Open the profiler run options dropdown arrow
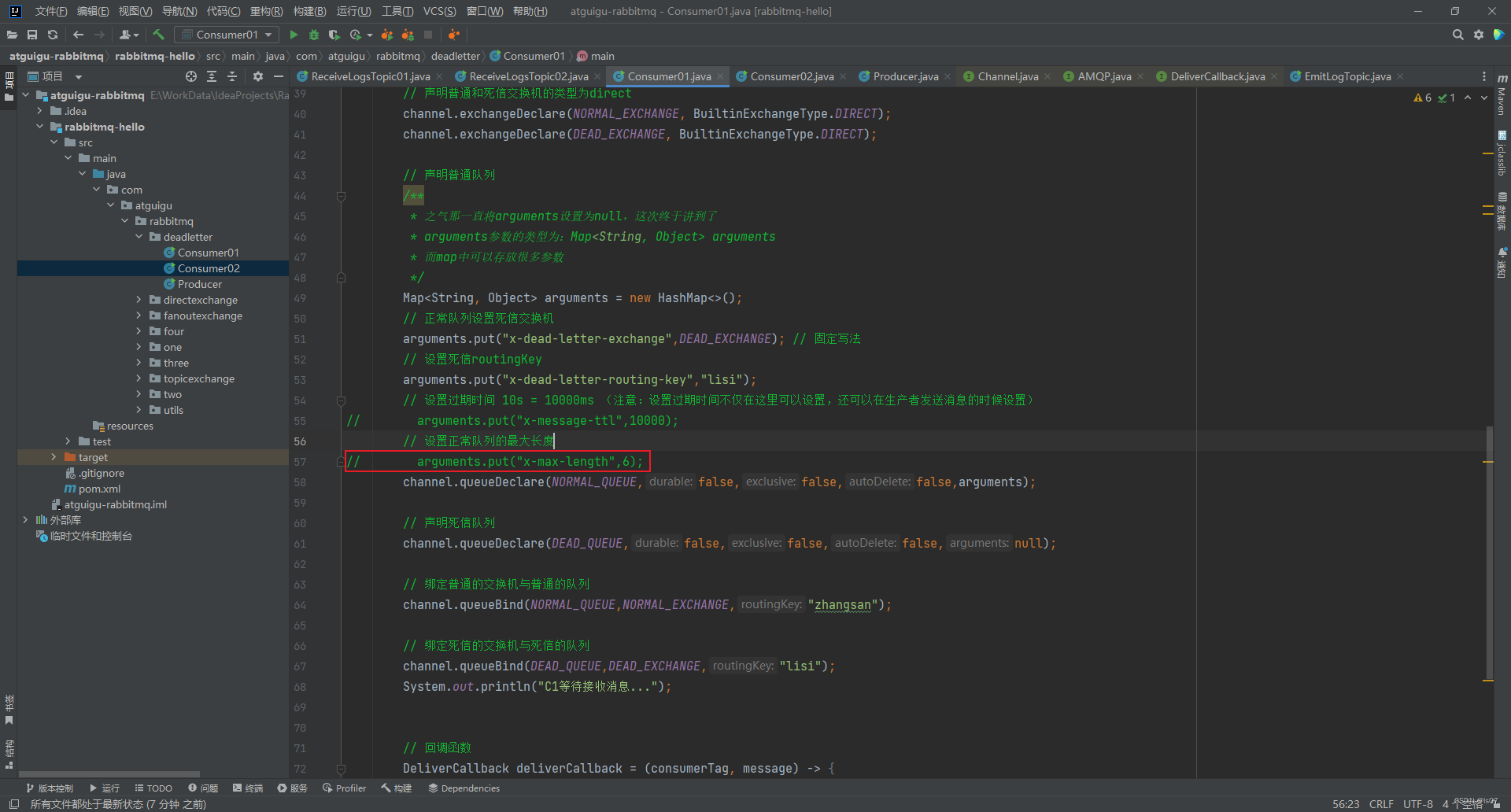Screen dimensions: 1511x812 tap(370, 35)
